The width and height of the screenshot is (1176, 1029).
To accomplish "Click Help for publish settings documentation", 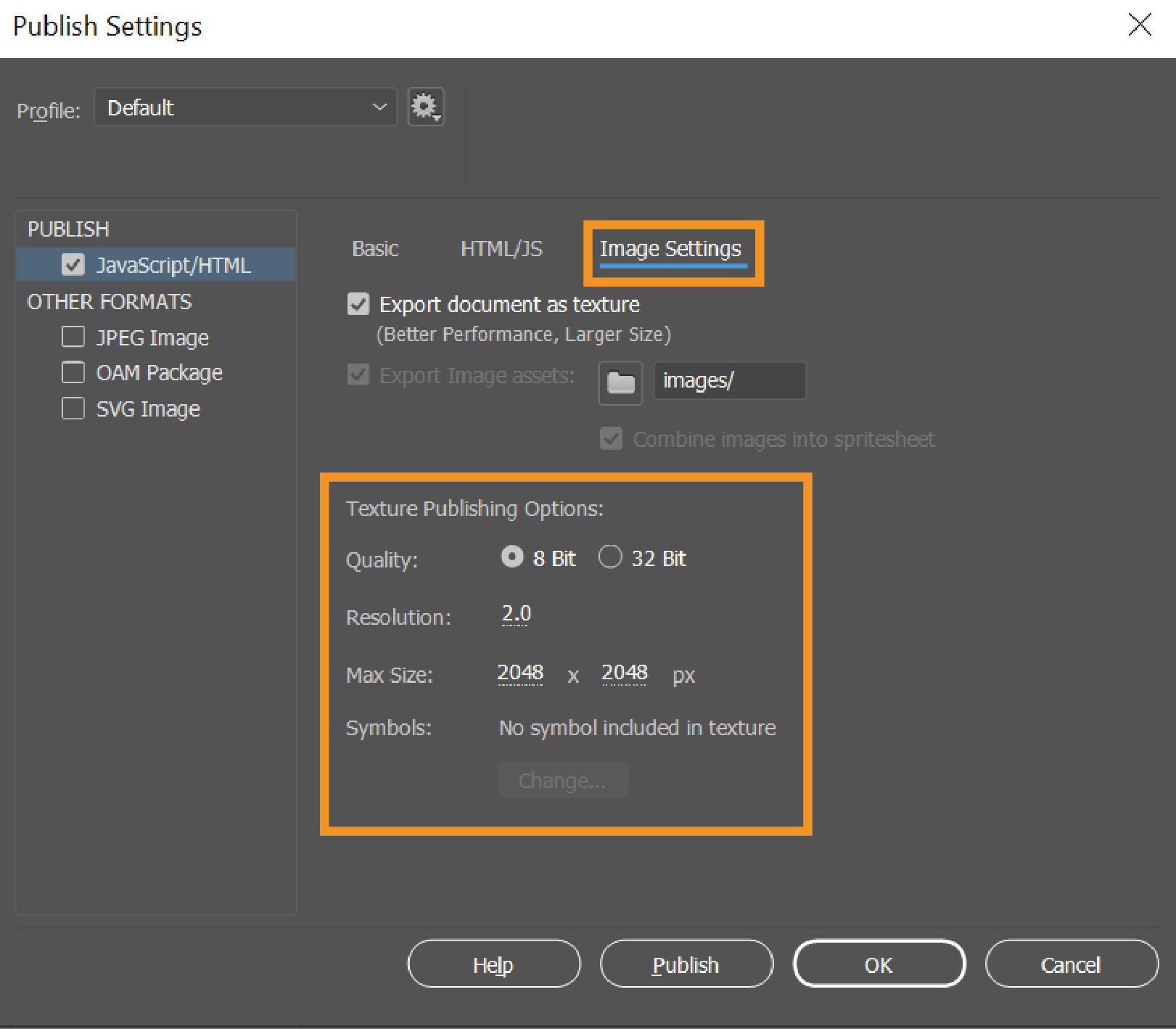I will 493,964.
